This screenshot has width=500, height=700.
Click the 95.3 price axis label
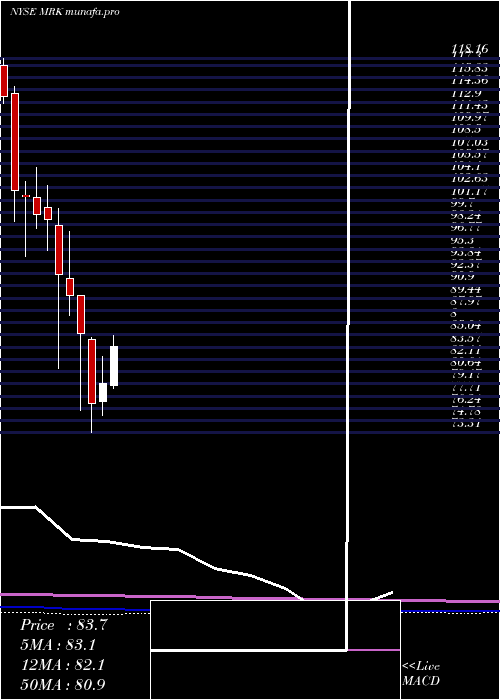point(463,241)
